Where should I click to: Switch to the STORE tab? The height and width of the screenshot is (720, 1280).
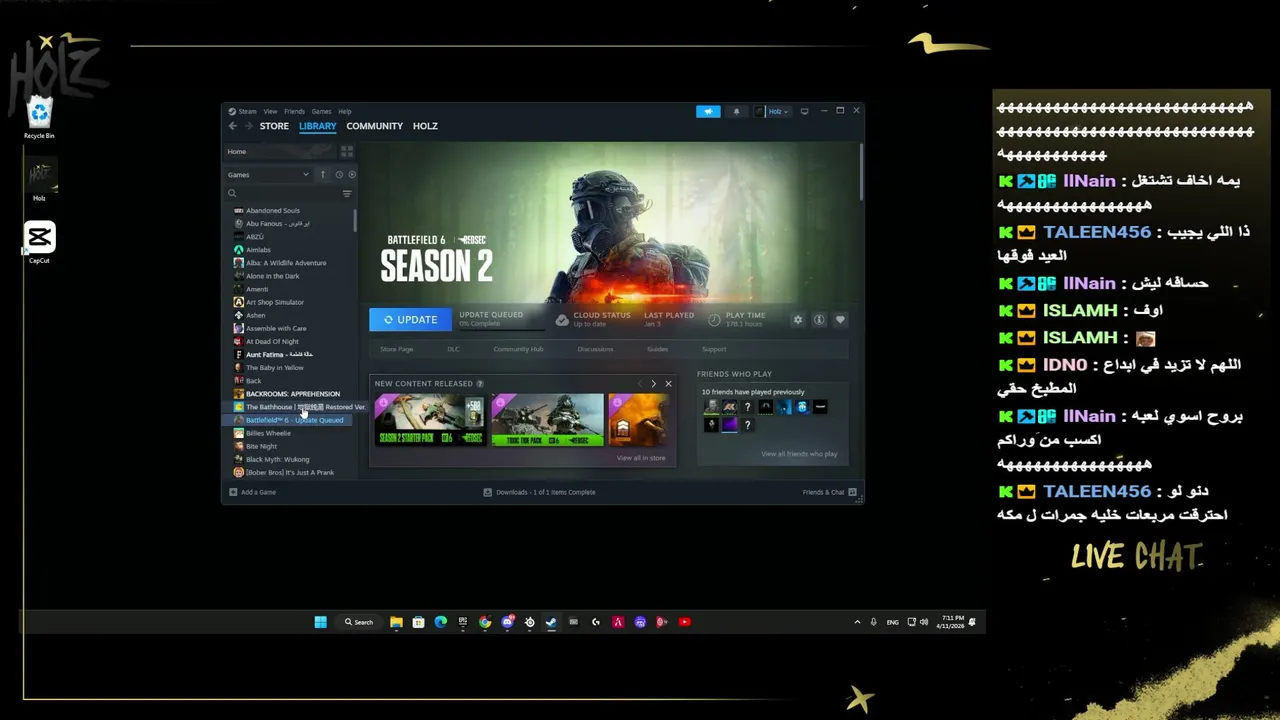pos(274,126)
